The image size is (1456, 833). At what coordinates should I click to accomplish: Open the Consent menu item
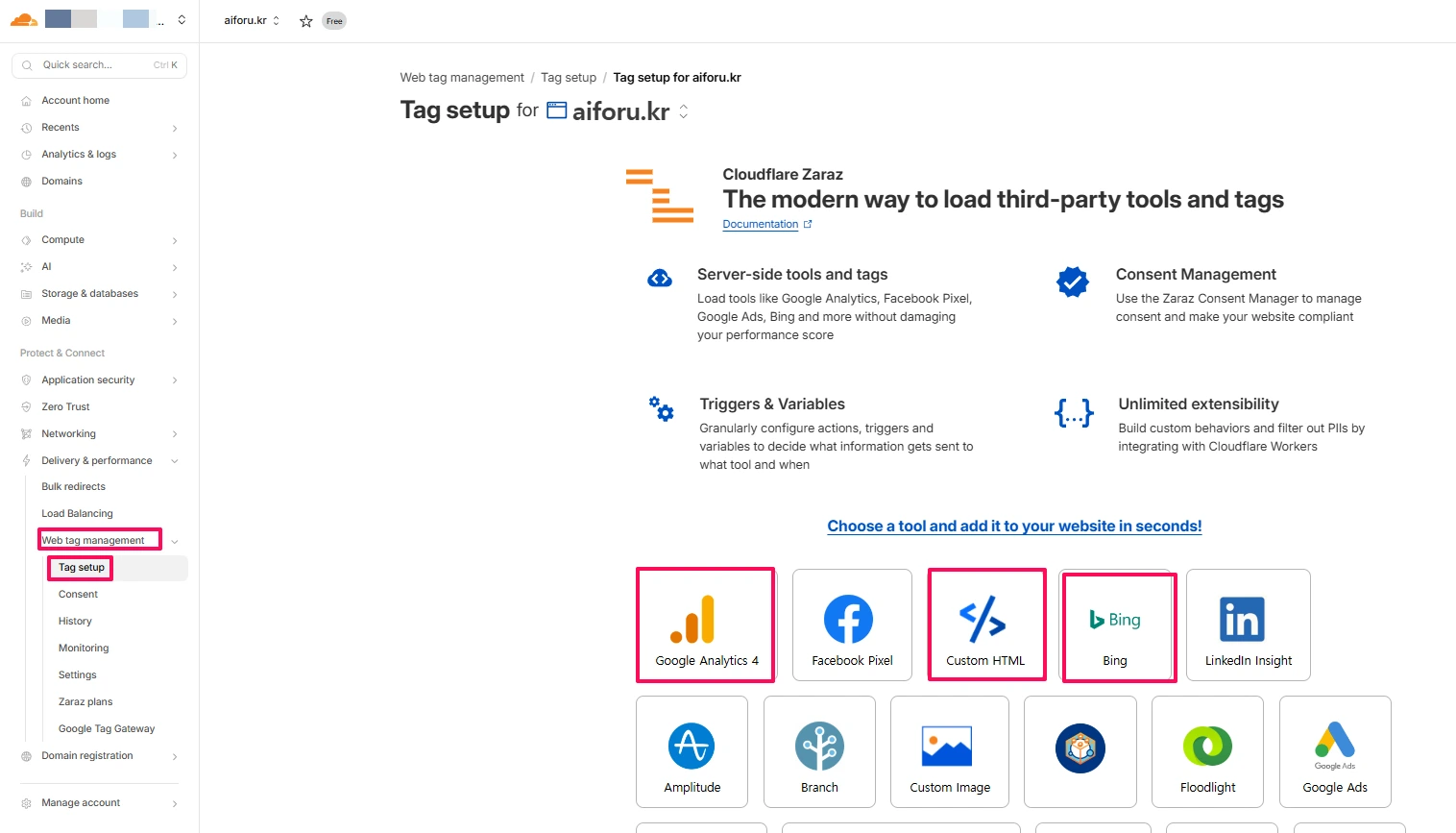(78, 595)
